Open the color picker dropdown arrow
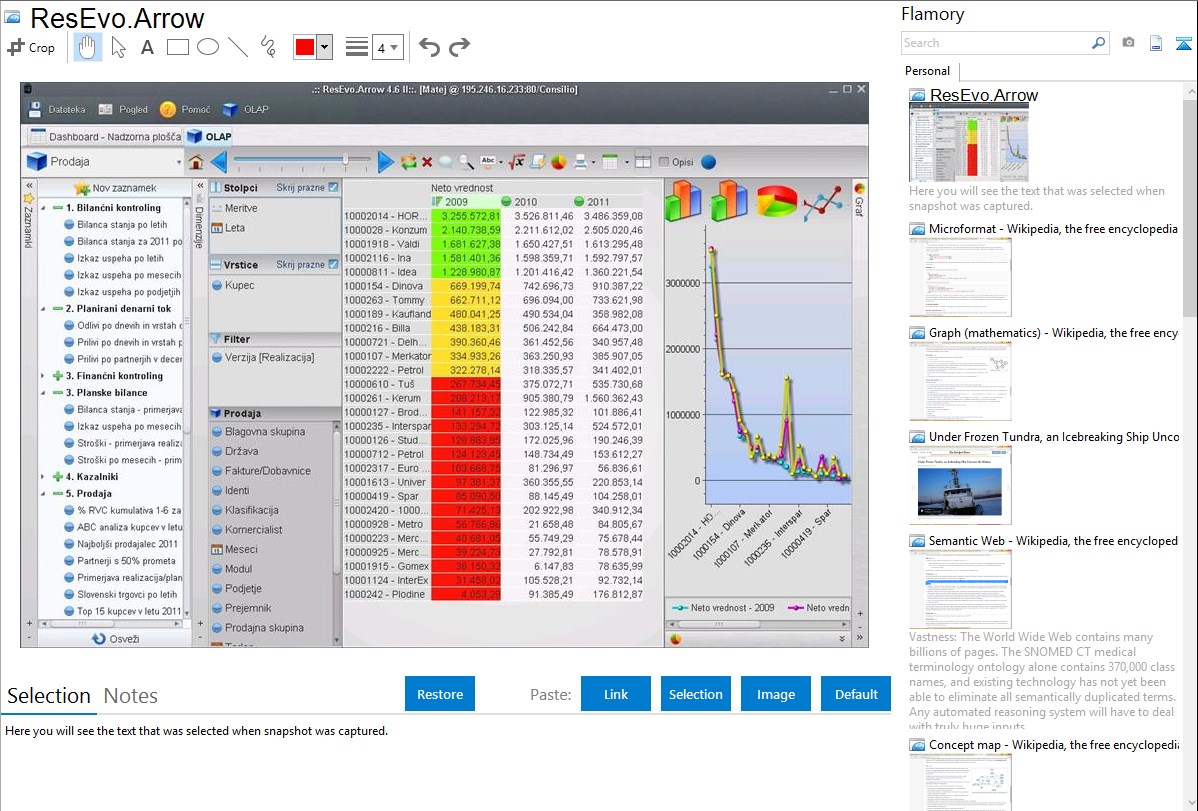The height and width of the screenshot is (811, 1198). [x=324, y=47]
